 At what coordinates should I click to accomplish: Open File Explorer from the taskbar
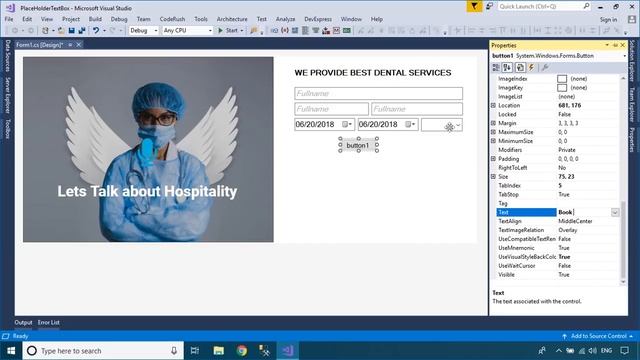pos(219,351)
